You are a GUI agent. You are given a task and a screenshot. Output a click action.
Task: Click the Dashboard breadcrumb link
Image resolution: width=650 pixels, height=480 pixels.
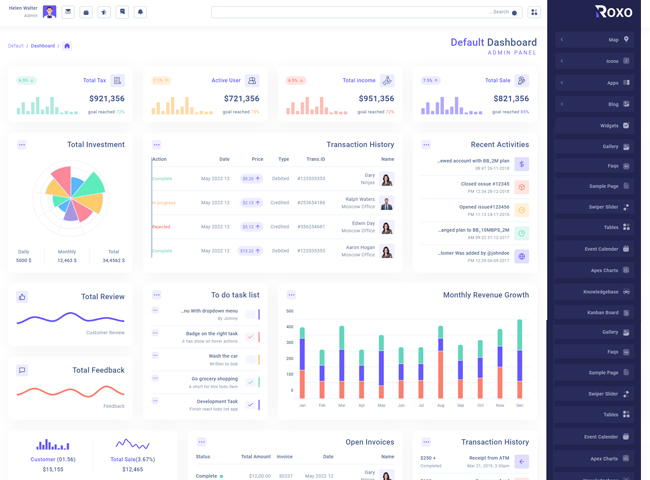pyautogui.click(x=43, y=46)
